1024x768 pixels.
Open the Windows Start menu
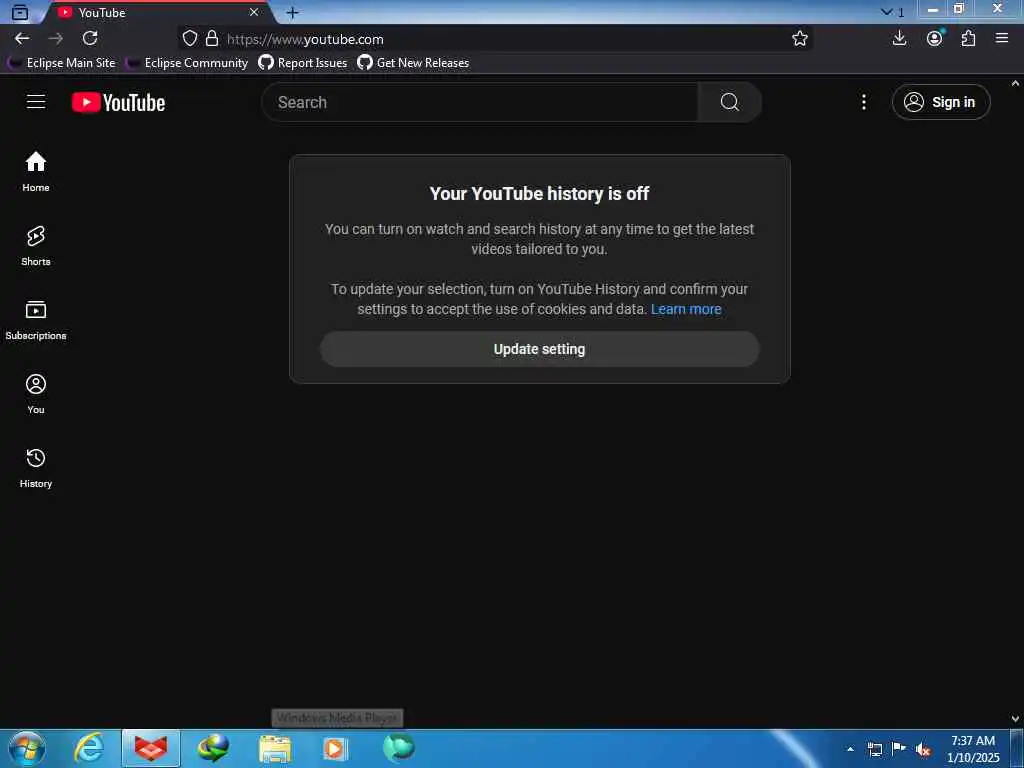26,748
